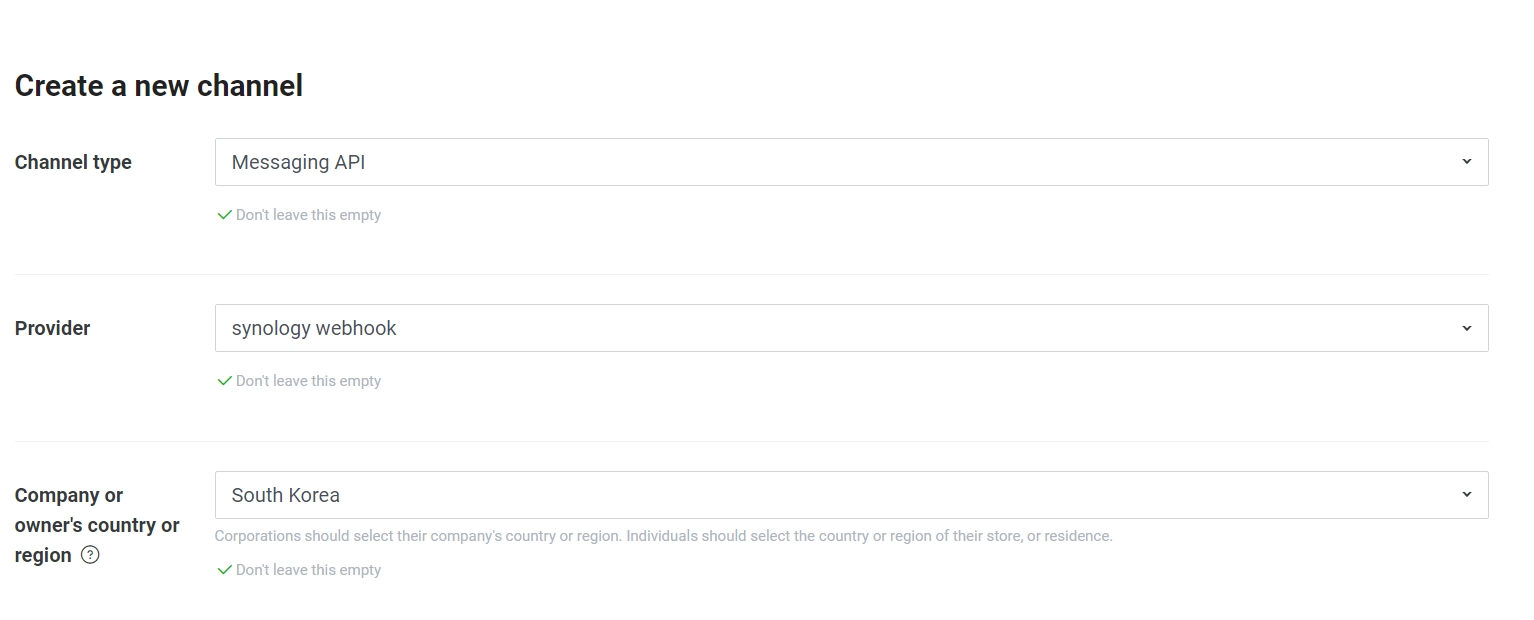The height and width of the screenshot is (620, 1534).
Task: Open the country dropdown chevron
Action: tap(1466, 495)
